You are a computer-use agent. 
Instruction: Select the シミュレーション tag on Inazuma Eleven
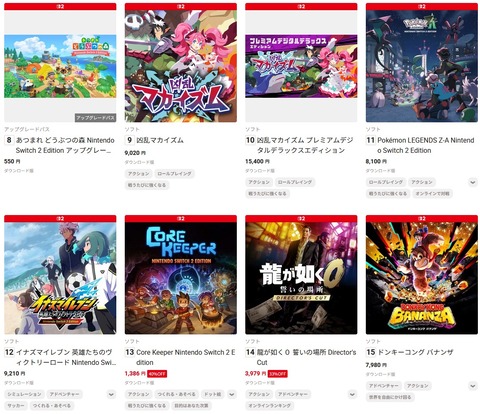point(24,394)
